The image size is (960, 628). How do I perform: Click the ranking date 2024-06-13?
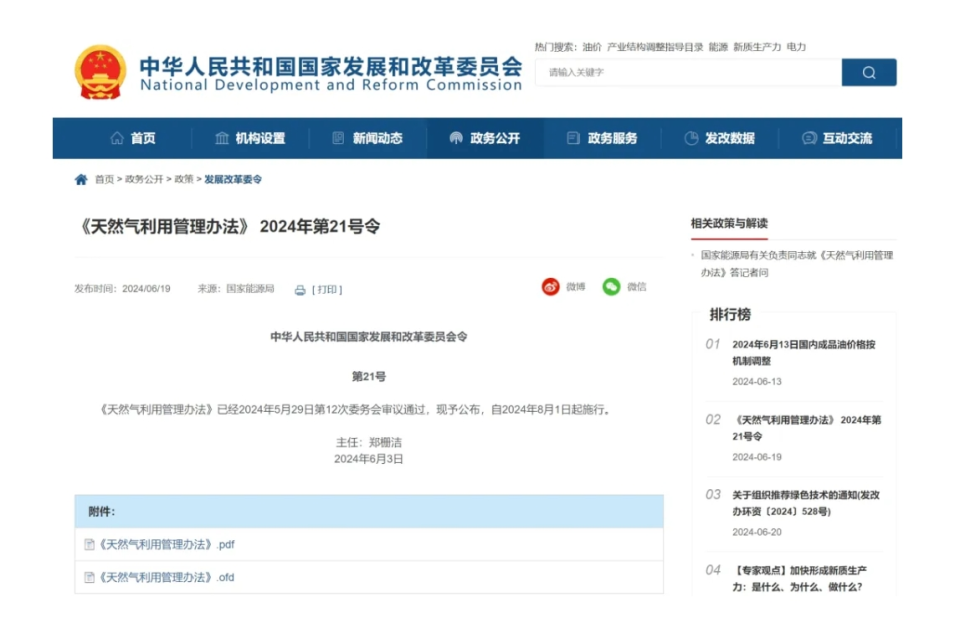pos(757,381)
